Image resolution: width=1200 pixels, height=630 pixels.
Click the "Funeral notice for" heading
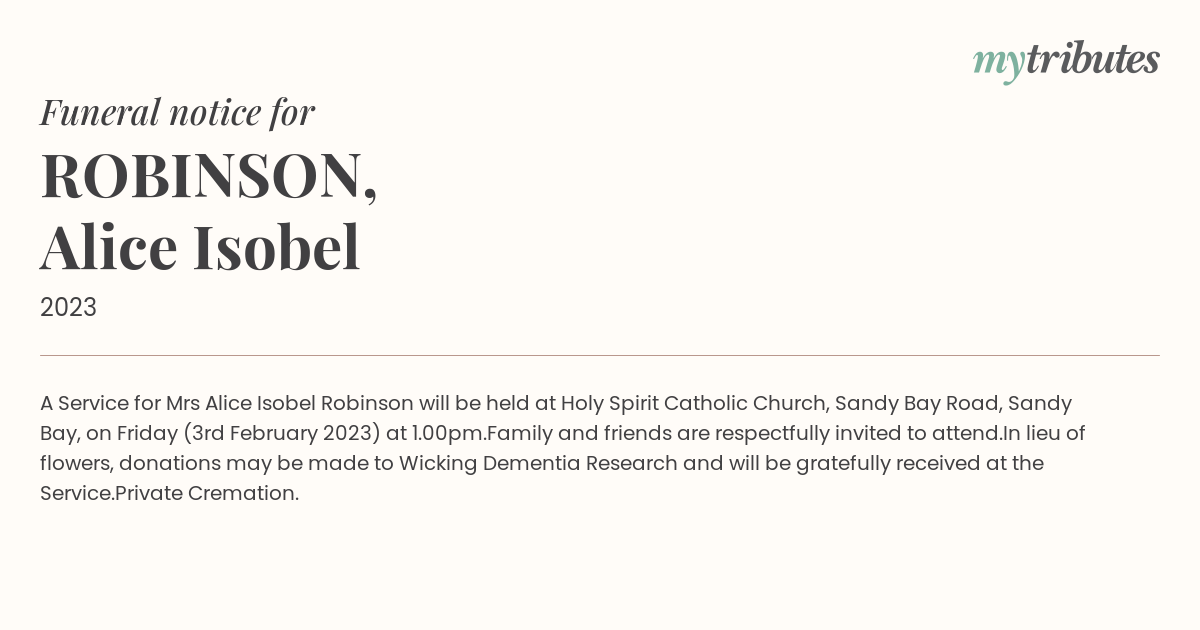click(177, 112)
